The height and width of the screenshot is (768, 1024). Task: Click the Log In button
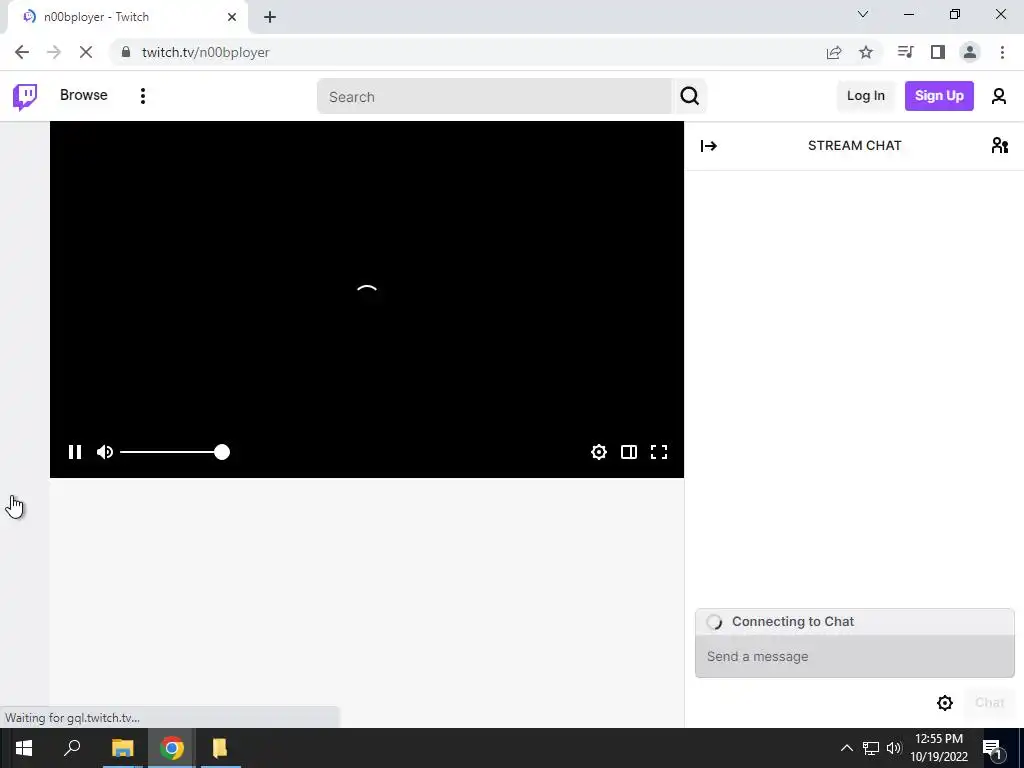pos(865,96)
